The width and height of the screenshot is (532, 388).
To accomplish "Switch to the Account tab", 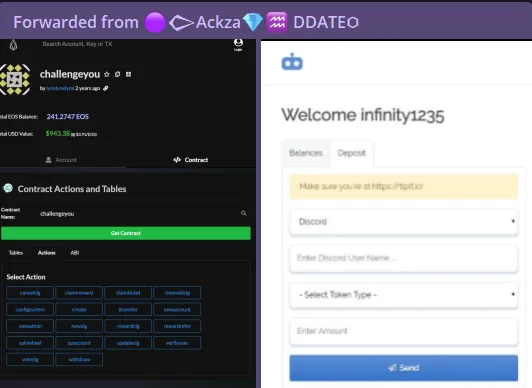I will tap(61, 160).
